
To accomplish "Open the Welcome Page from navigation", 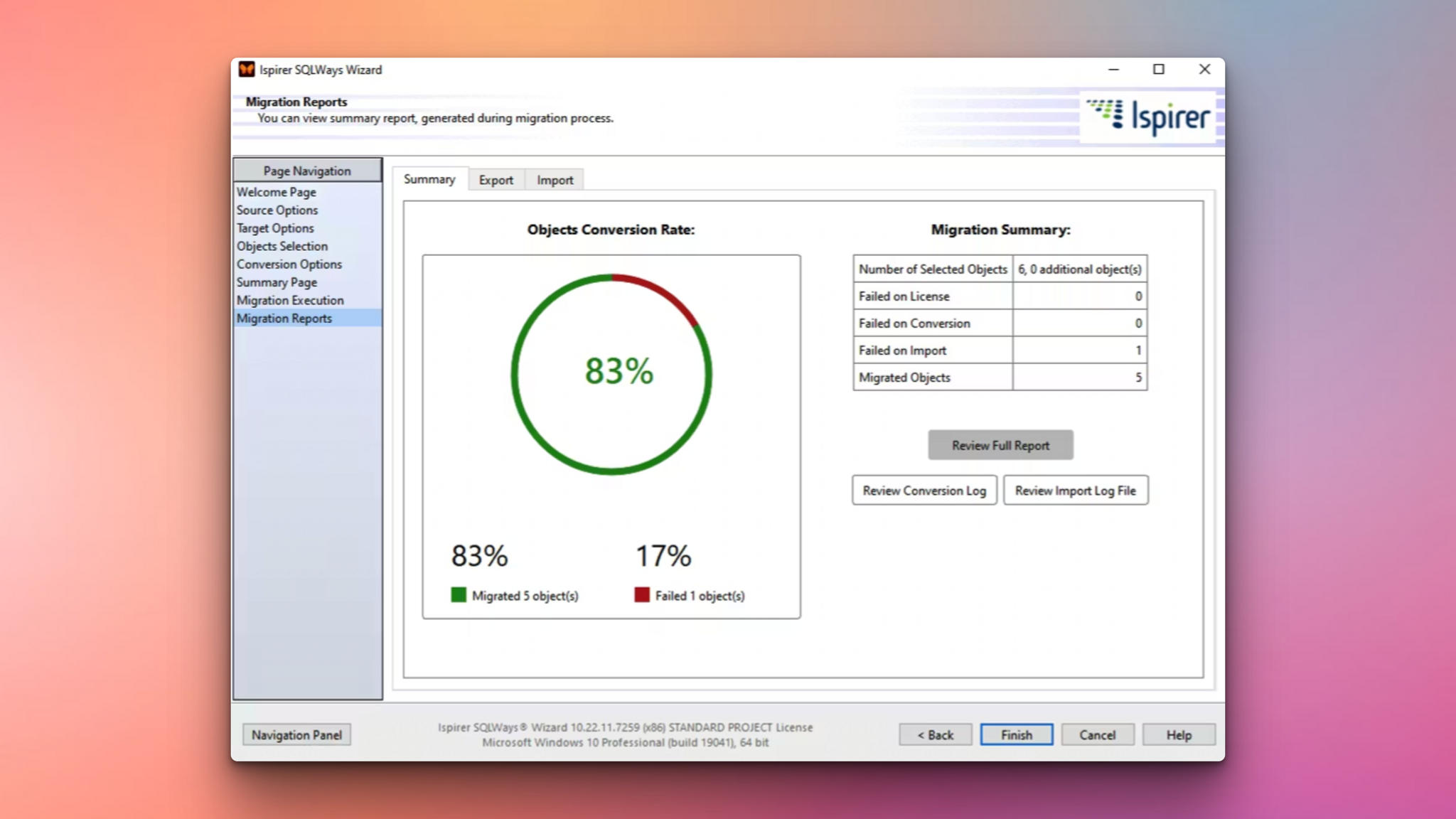I will [x=276, y=192].
